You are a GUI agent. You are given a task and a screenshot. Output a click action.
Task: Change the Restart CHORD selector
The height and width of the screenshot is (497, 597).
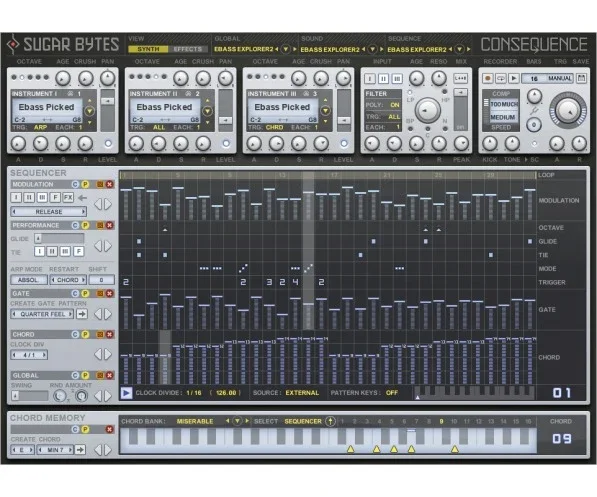(68, 280)
